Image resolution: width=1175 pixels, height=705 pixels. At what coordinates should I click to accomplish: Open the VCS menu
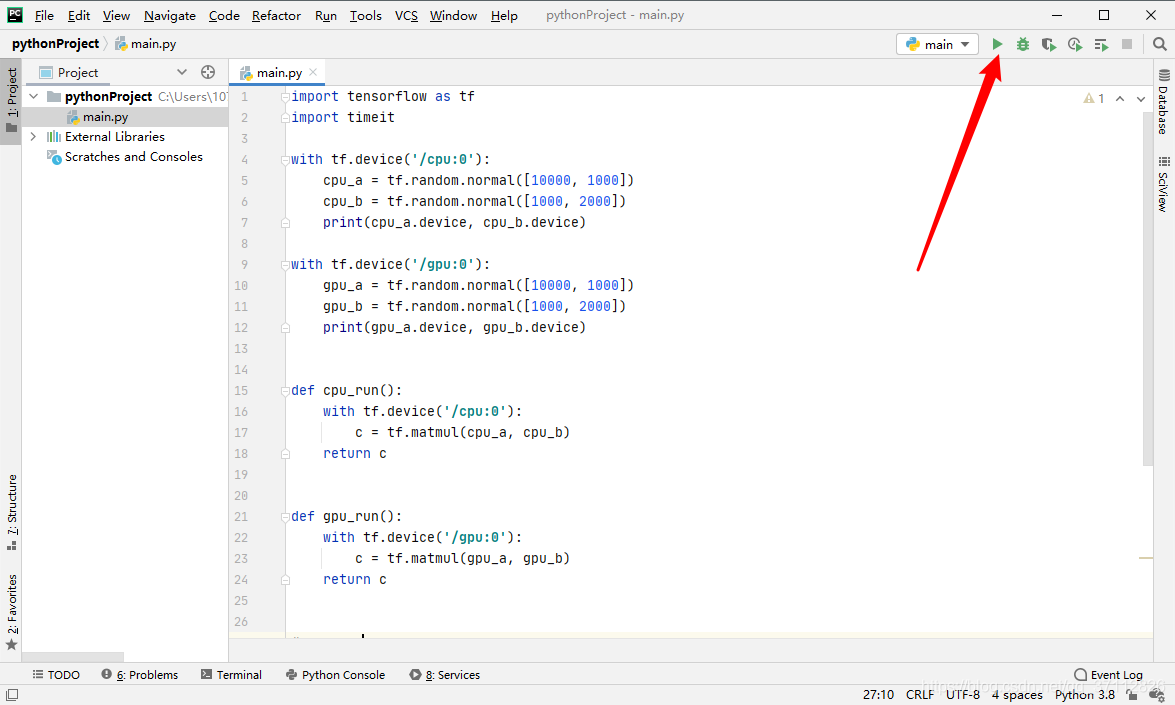(406, 15)
